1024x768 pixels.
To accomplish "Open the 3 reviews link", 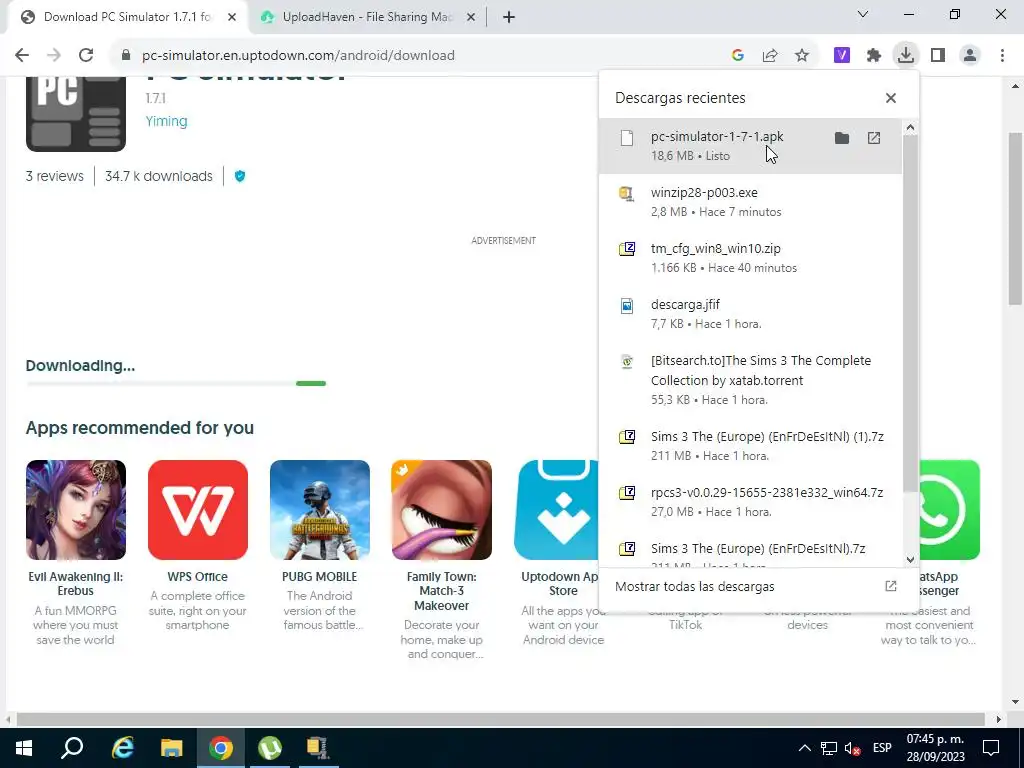I will click(x=55, y=176).
